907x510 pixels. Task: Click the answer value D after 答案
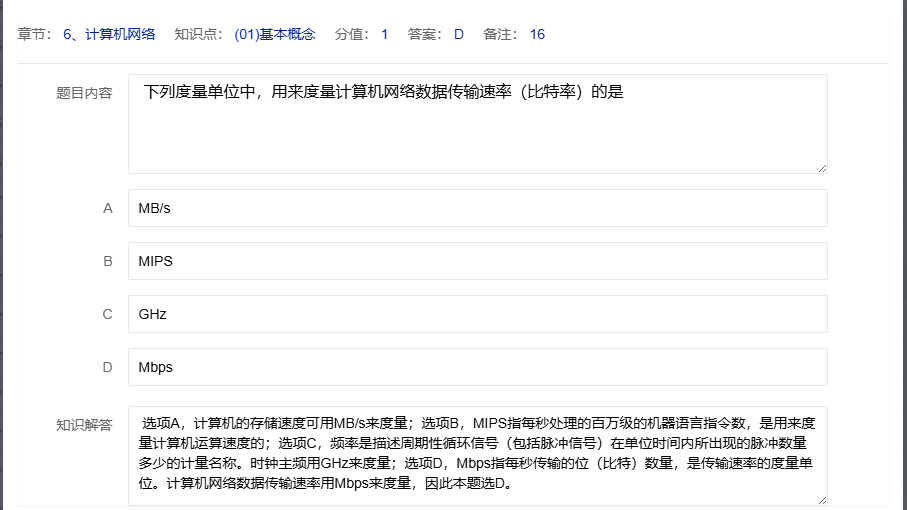pos(459,34)
